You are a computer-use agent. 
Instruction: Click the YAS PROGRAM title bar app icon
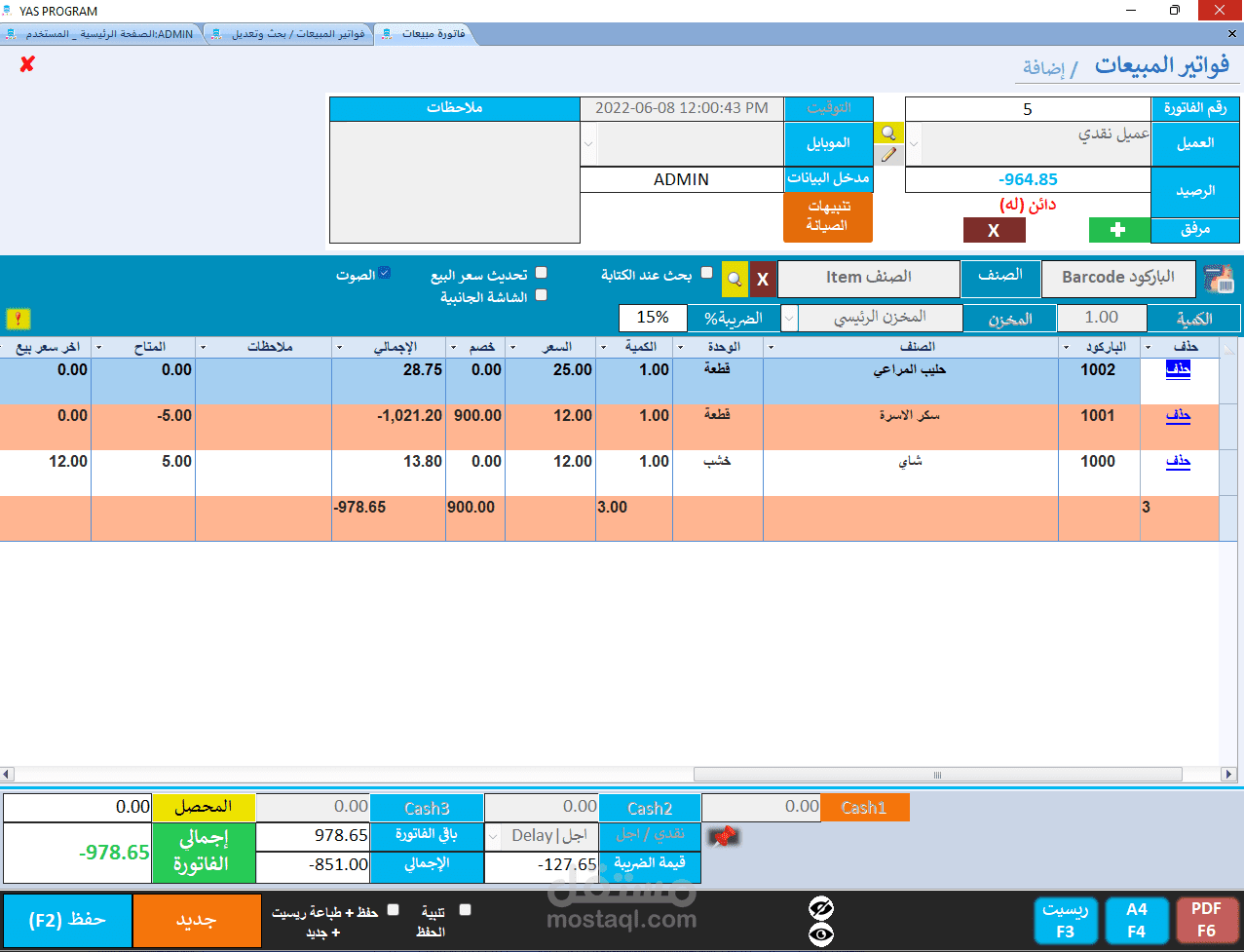point(9,11)
